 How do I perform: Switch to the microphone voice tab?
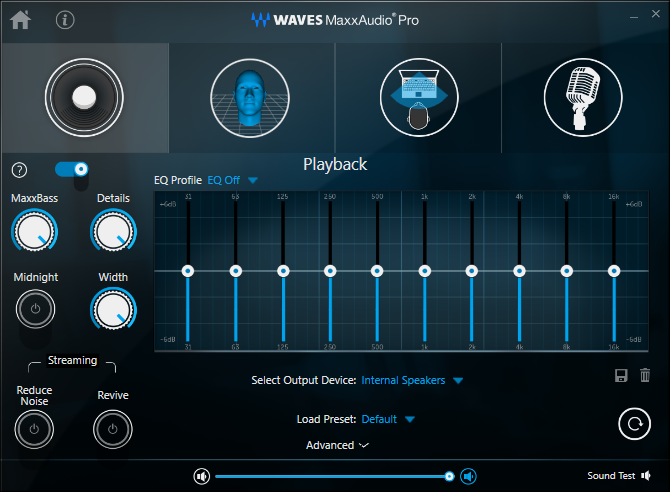pos(583,98)
